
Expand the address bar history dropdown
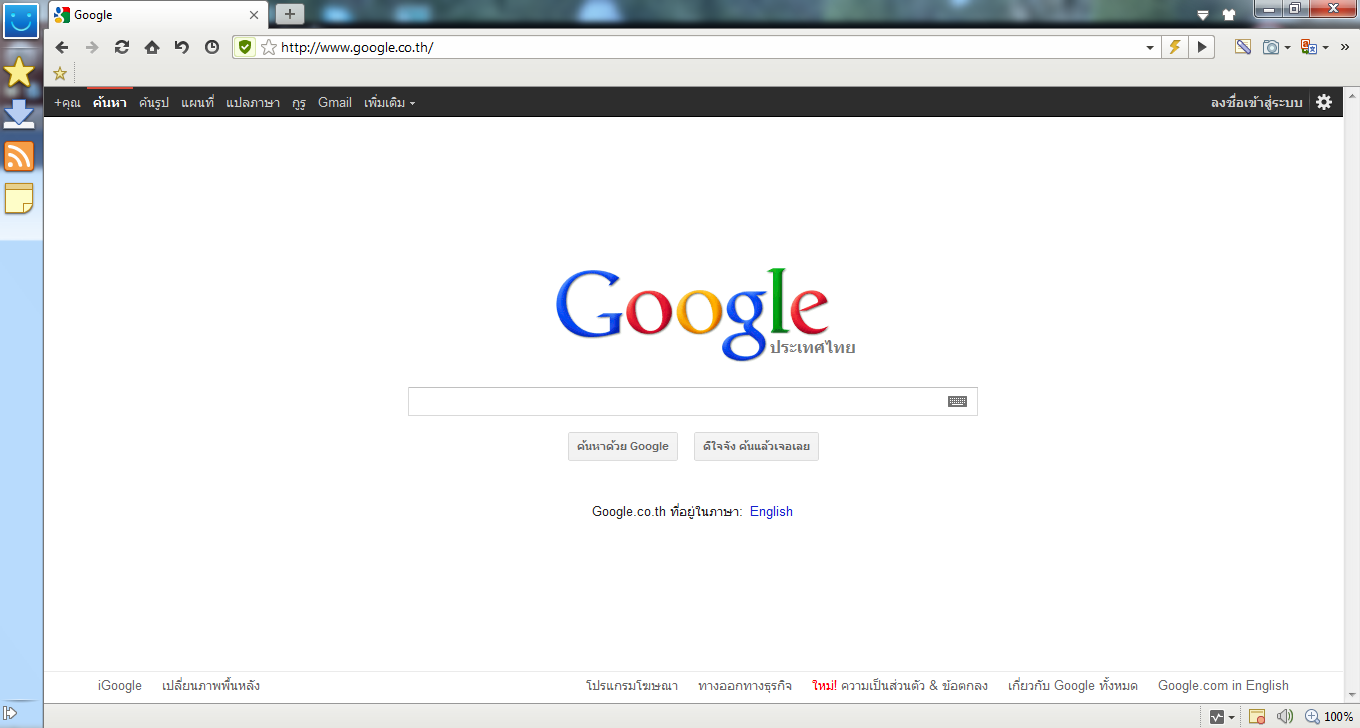click(1150, 47)
